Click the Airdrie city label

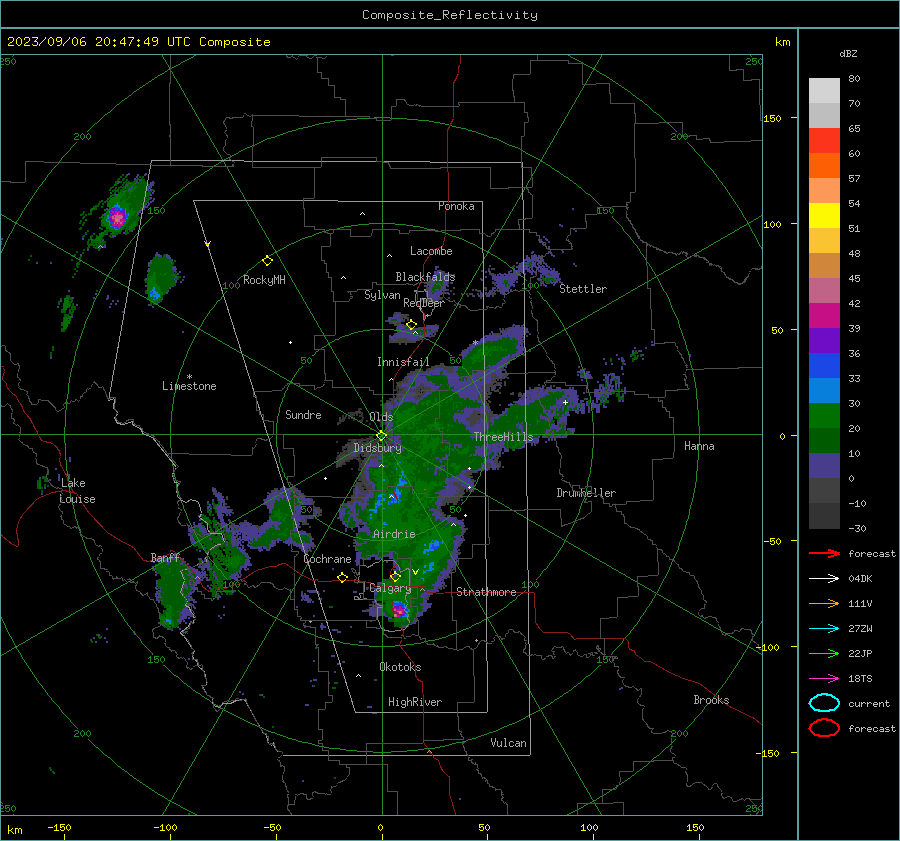pyautogui.click(x=394, y=534)
